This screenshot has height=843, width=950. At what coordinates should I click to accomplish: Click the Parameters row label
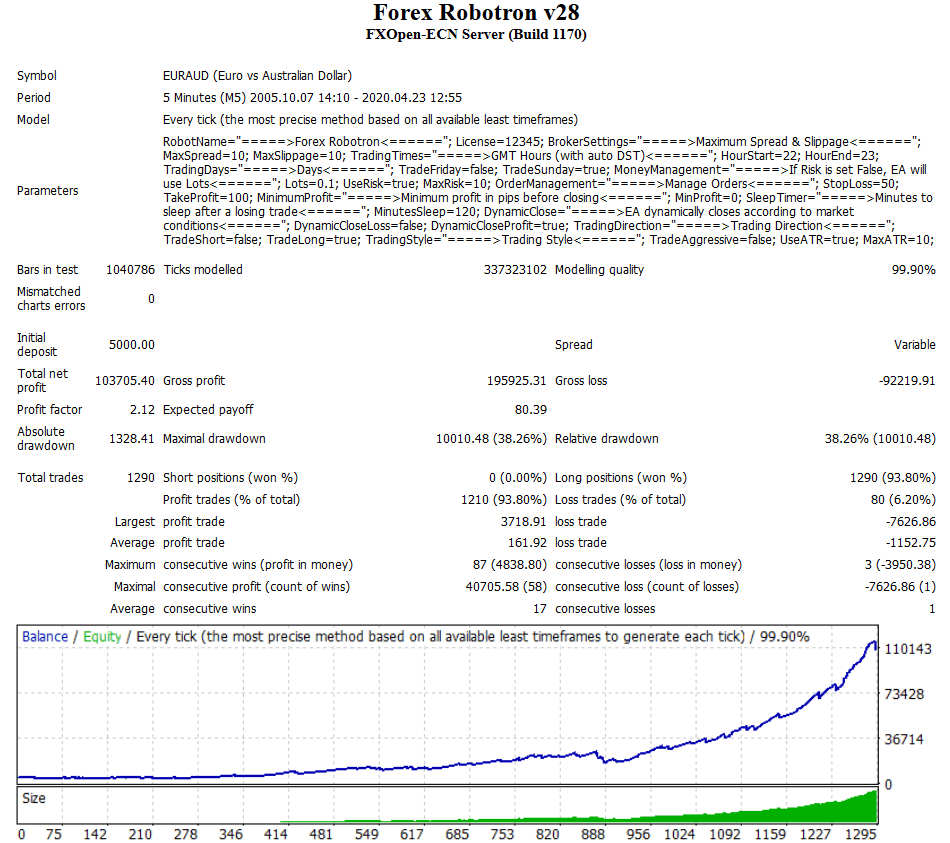point(47,191)
